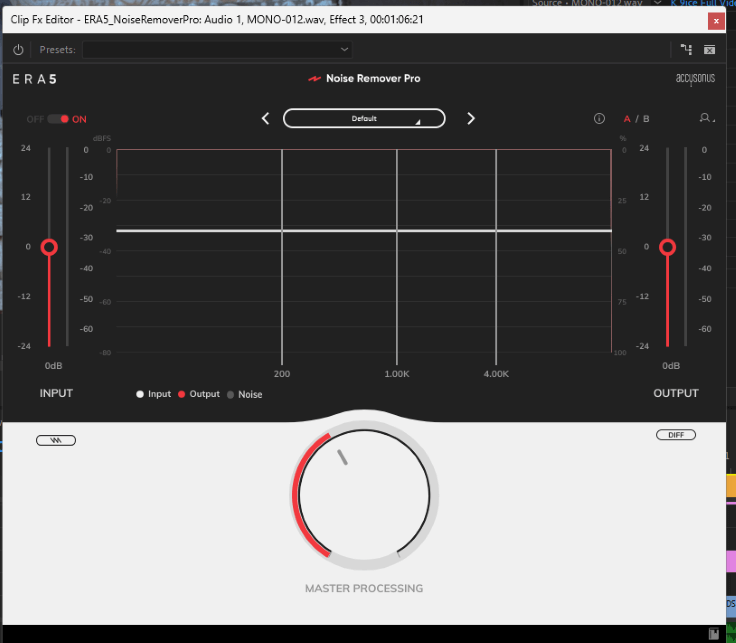Click the channel map routing icon
Image resolution: width=736 pixels, height=643 pixels.
(x=686, y=49)
